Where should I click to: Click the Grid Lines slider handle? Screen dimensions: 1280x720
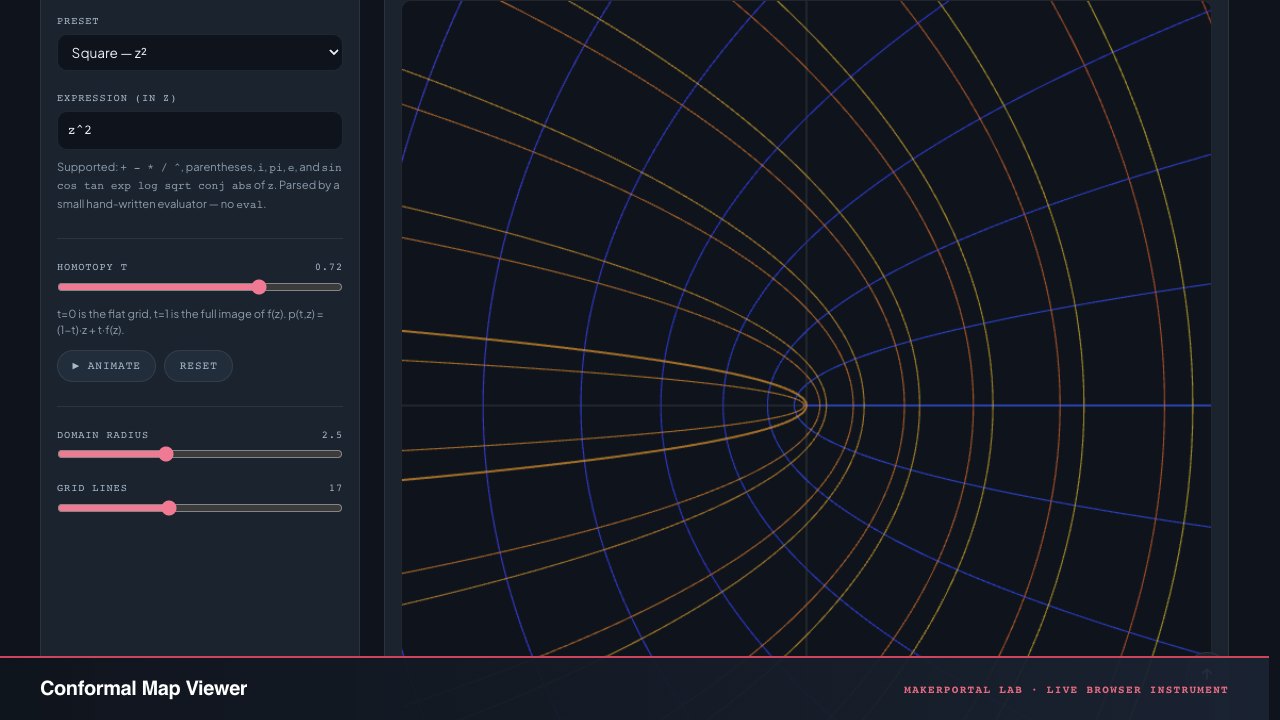coord(169,508)
